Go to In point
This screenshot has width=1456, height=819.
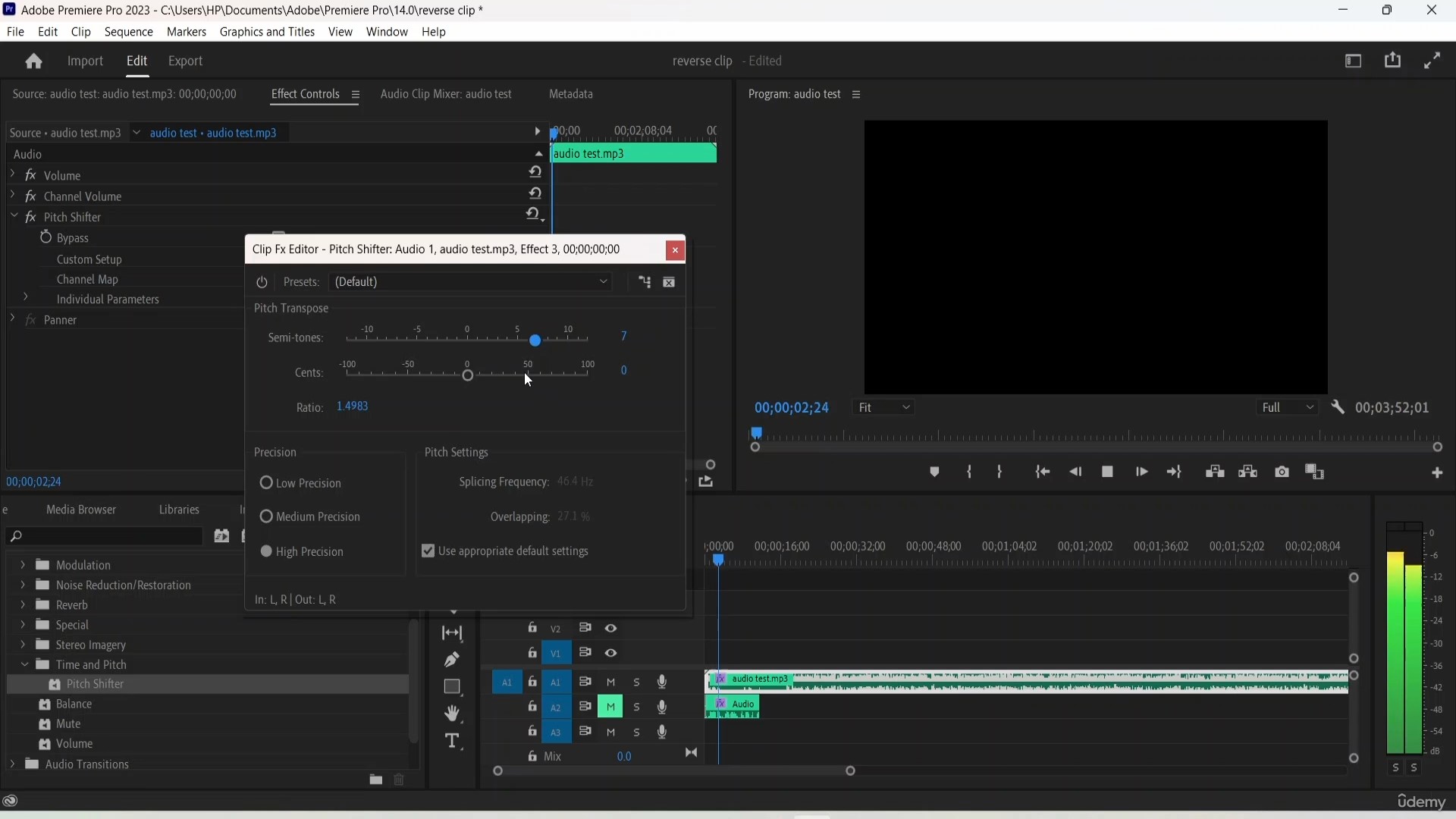pos(1043,473)
